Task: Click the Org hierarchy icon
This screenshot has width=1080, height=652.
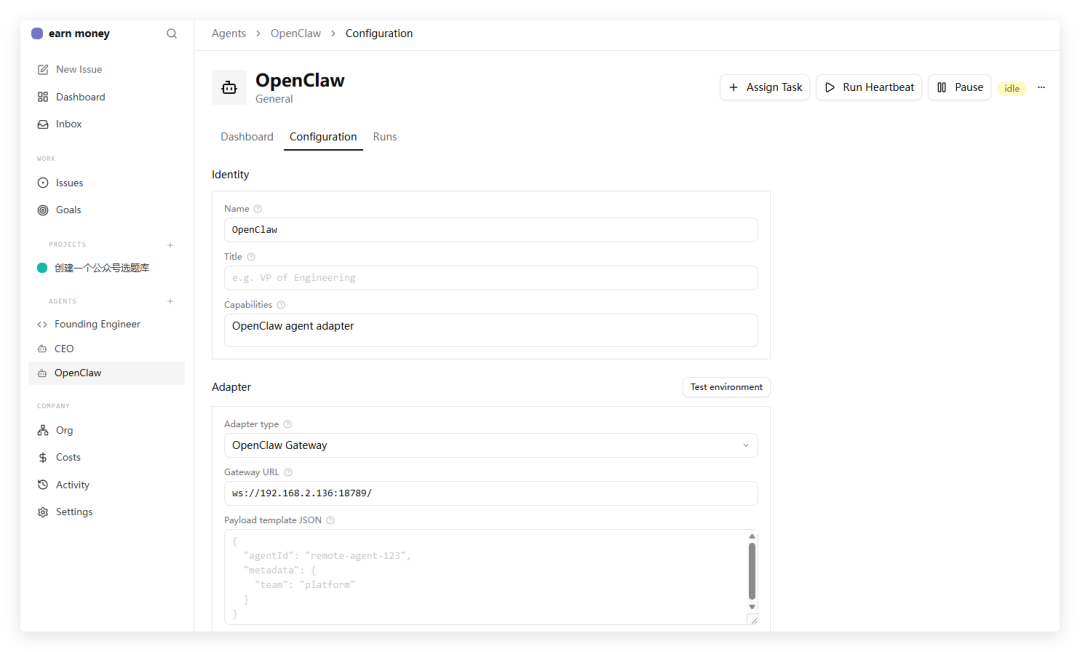Action: tap(43, 430)
